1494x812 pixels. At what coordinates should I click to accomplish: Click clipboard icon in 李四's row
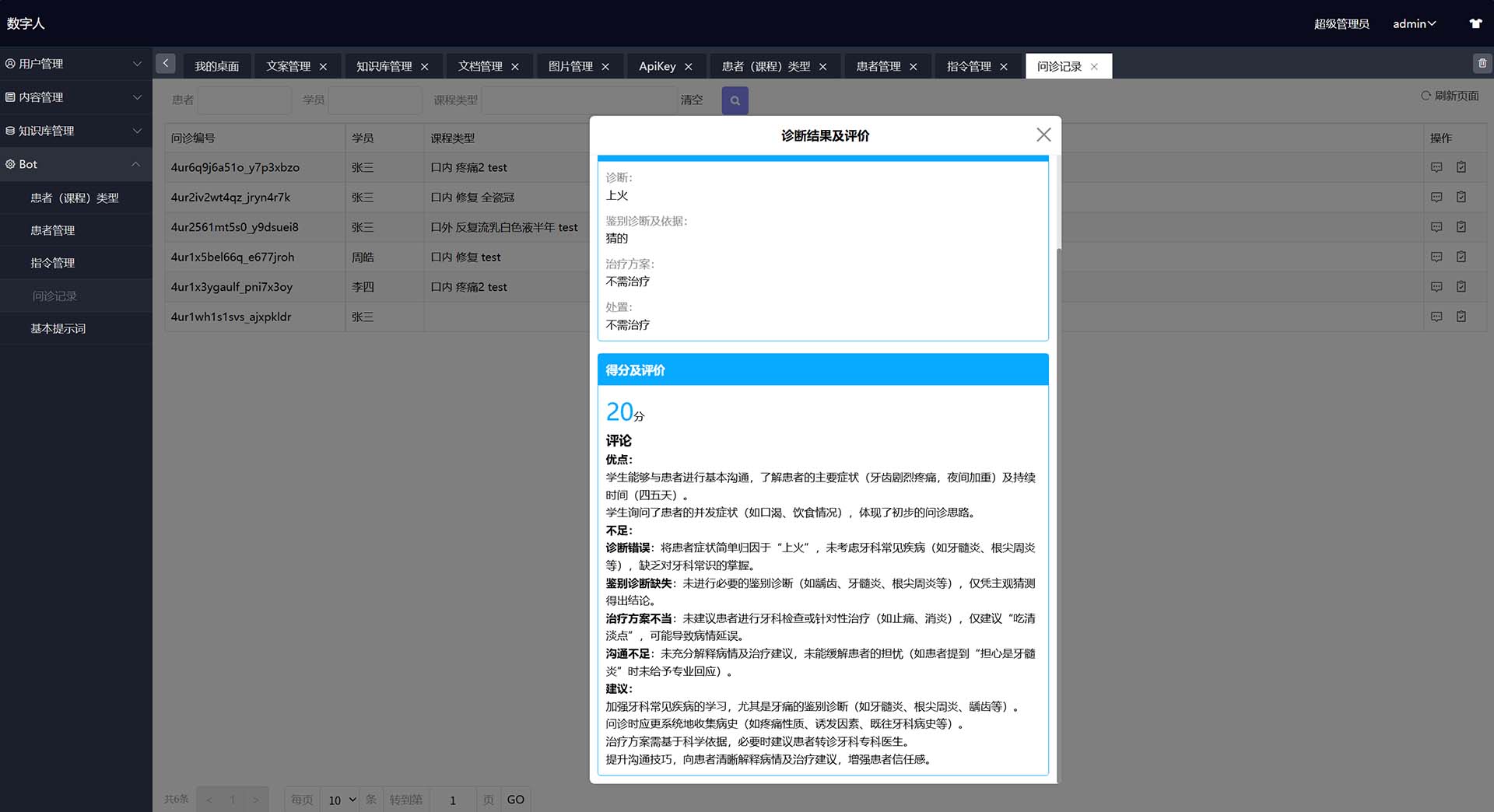coord(1461,287)
